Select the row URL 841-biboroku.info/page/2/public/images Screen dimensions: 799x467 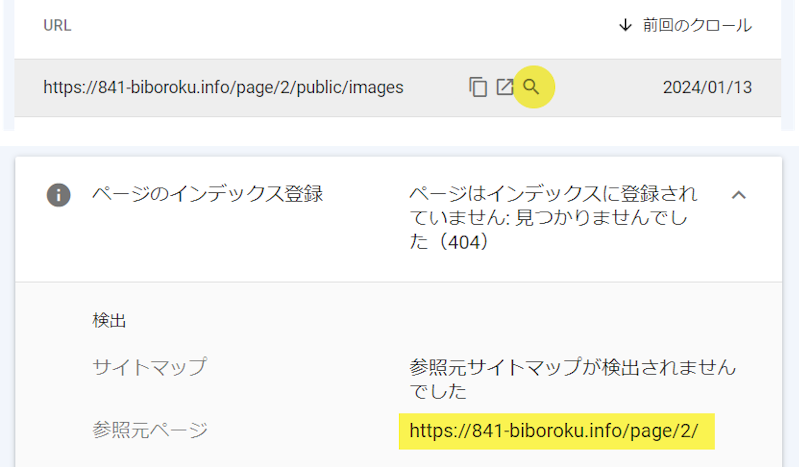(x=223, y=87)
